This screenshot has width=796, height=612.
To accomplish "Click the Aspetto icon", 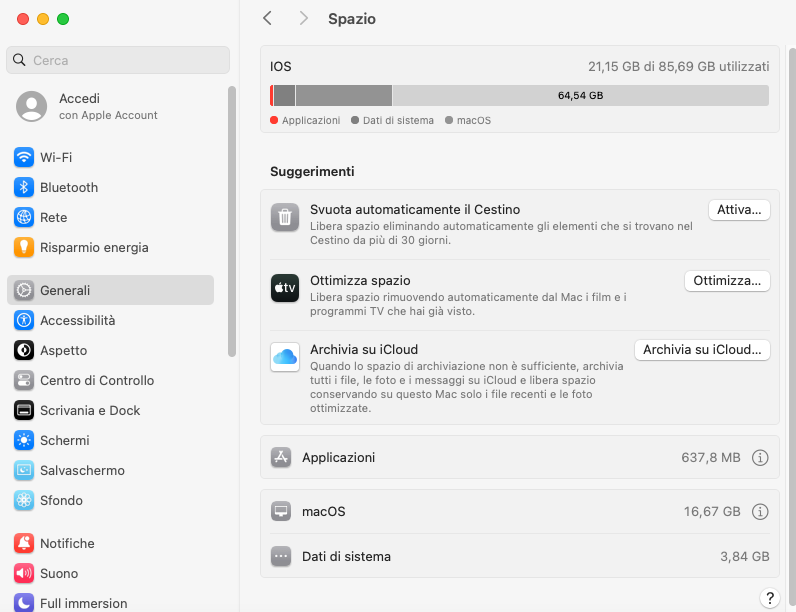I will pos(24,350).
